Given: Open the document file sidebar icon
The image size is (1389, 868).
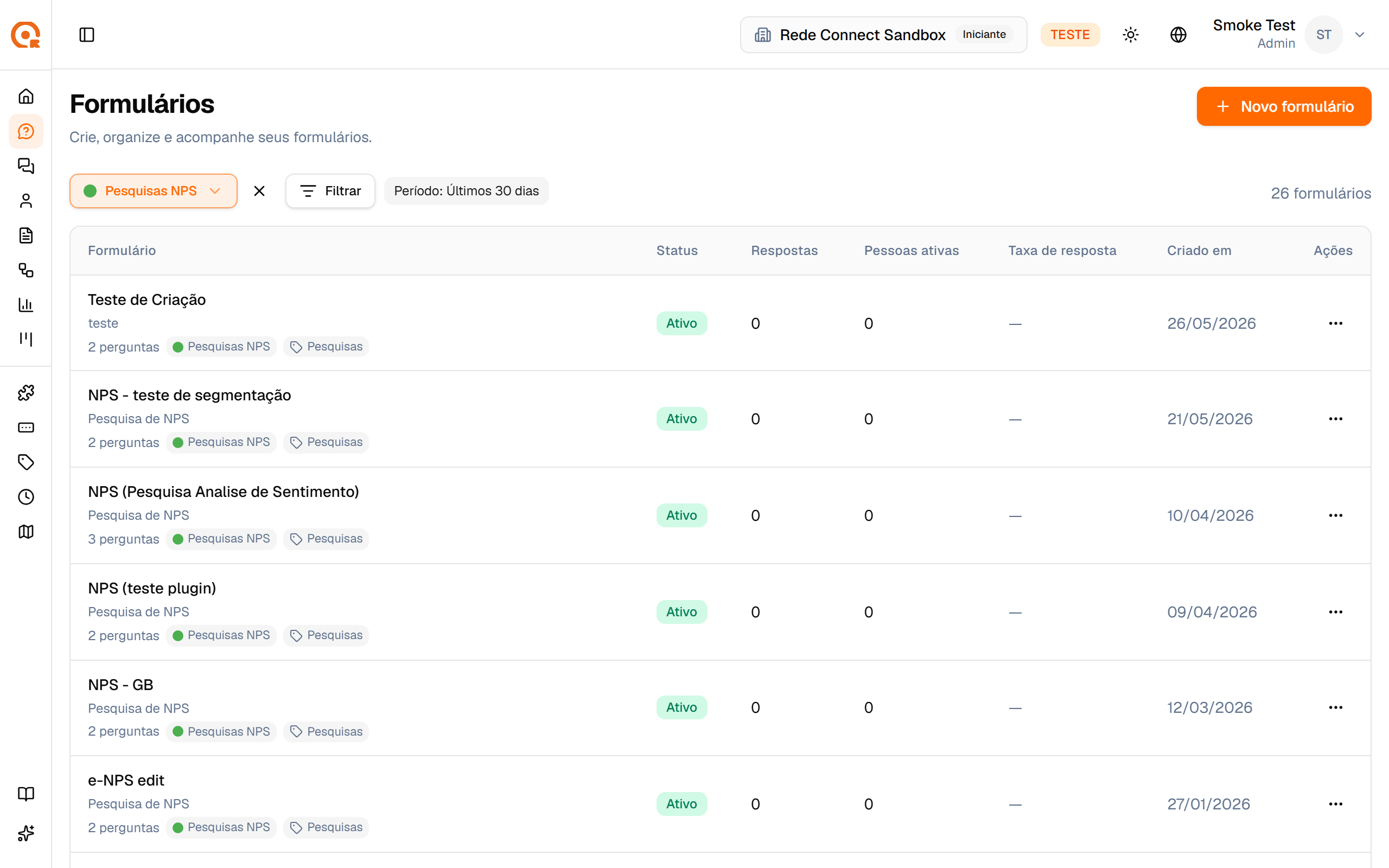Looking at the screenshot, I should tap(26, 235).
